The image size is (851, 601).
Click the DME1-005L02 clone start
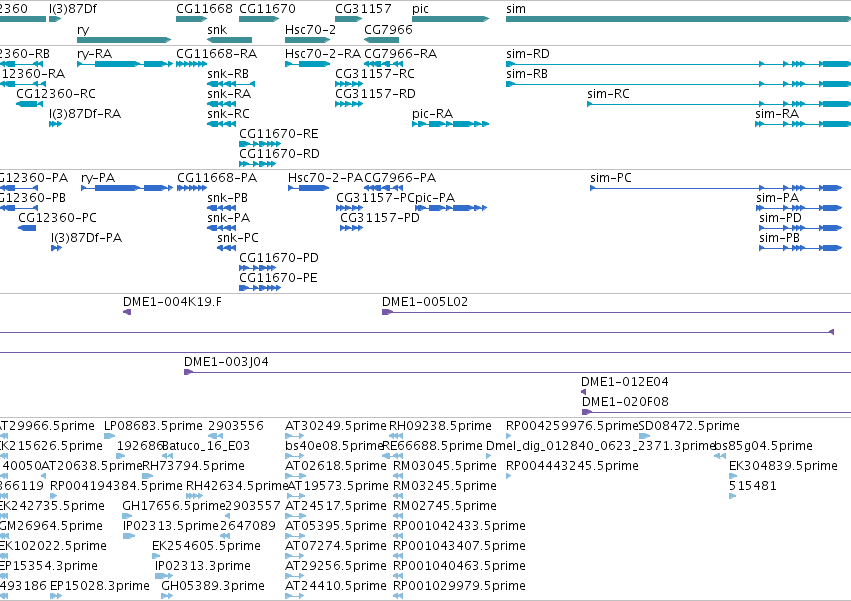(x=387, y=312)
